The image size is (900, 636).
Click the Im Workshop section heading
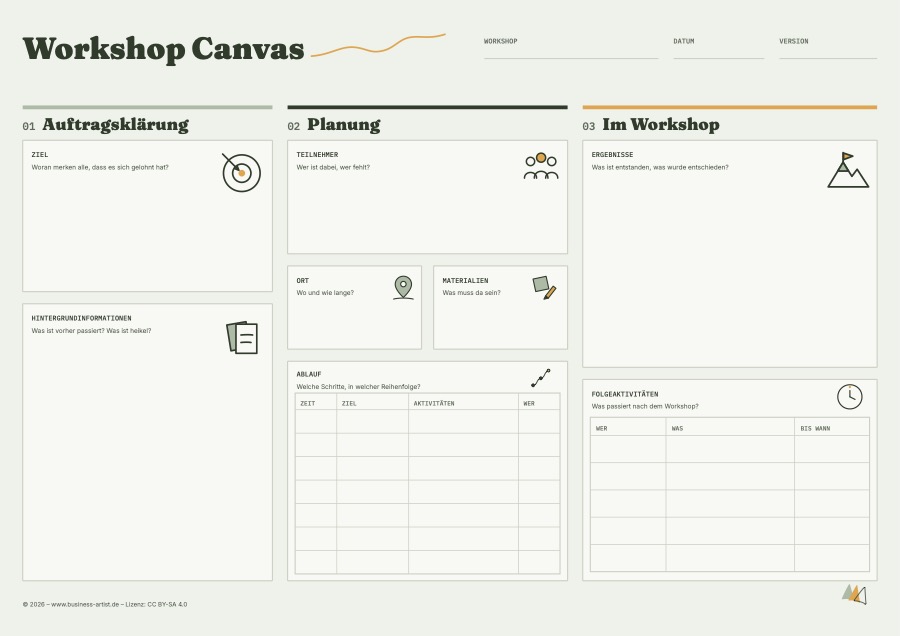[661, 125]
